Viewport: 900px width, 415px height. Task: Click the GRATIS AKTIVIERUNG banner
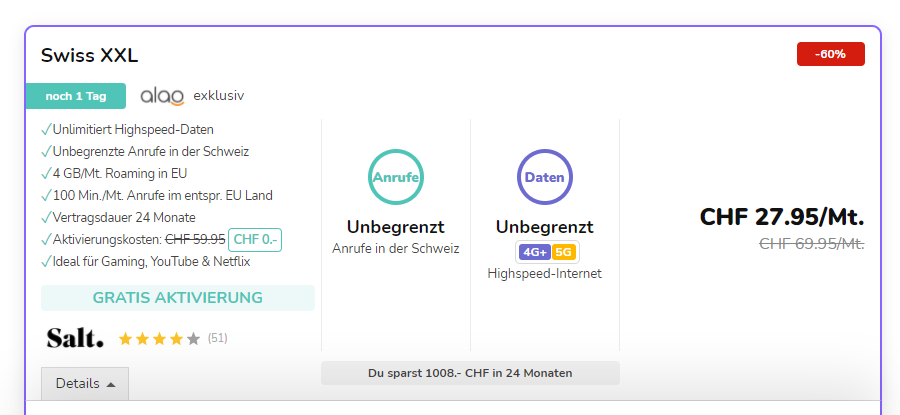click(x=178, y=298)
